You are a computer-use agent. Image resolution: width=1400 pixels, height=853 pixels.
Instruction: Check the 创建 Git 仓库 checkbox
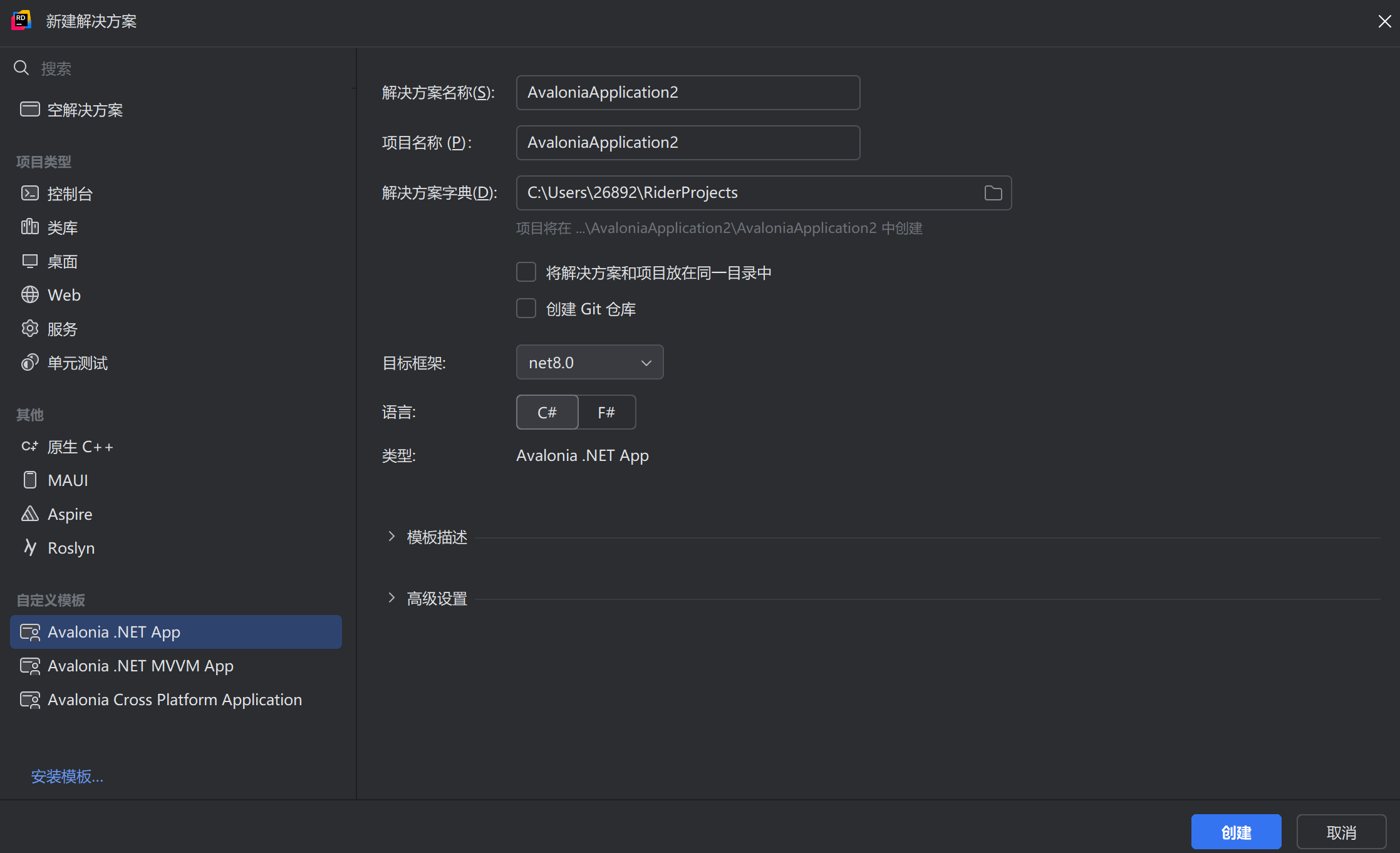click(526, 309)
